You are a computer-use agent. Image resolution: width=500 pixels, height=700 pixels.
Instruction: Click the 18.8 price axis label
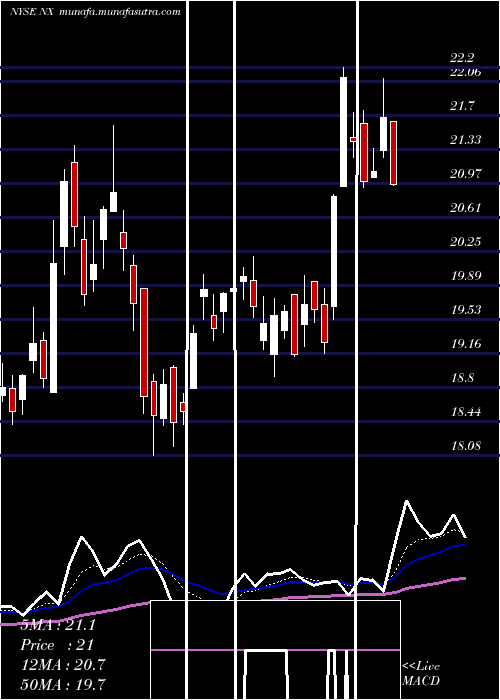click(462, 378)
